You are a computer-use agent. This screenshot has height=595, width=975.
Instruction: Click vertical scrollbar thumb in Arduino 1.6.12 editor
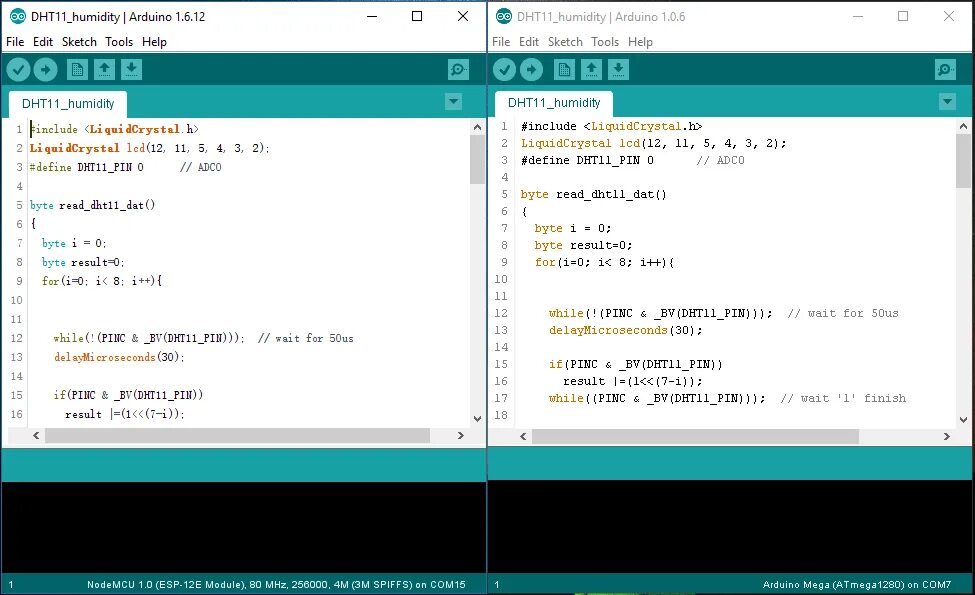point(477,159)
